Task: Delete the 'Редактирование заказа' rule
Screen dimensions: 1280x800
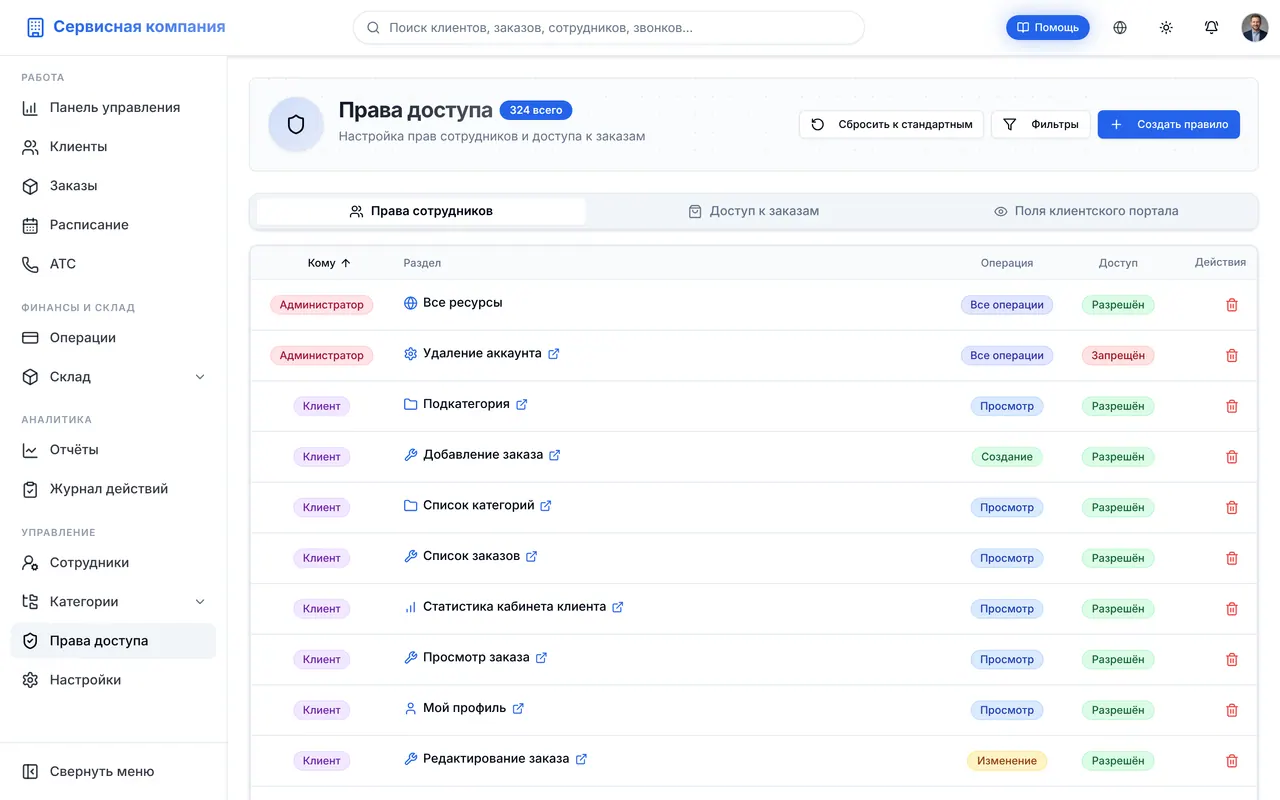Action: pyautogui.click(x=1232, y=761)
